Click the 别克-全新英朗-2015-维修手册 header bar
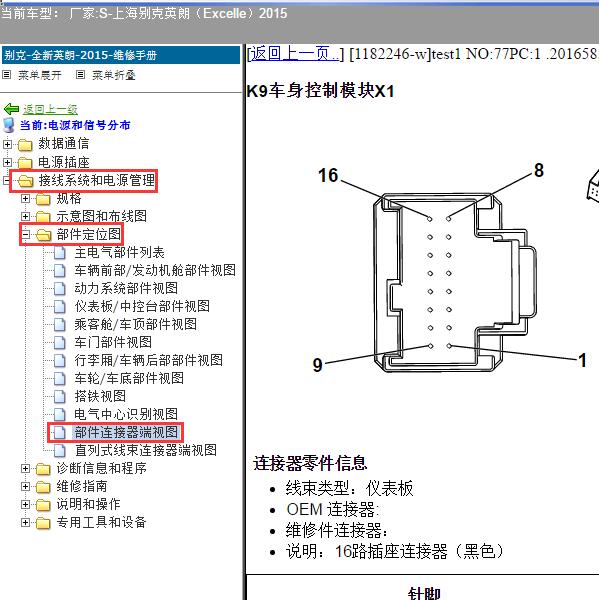 pos(121,55)
